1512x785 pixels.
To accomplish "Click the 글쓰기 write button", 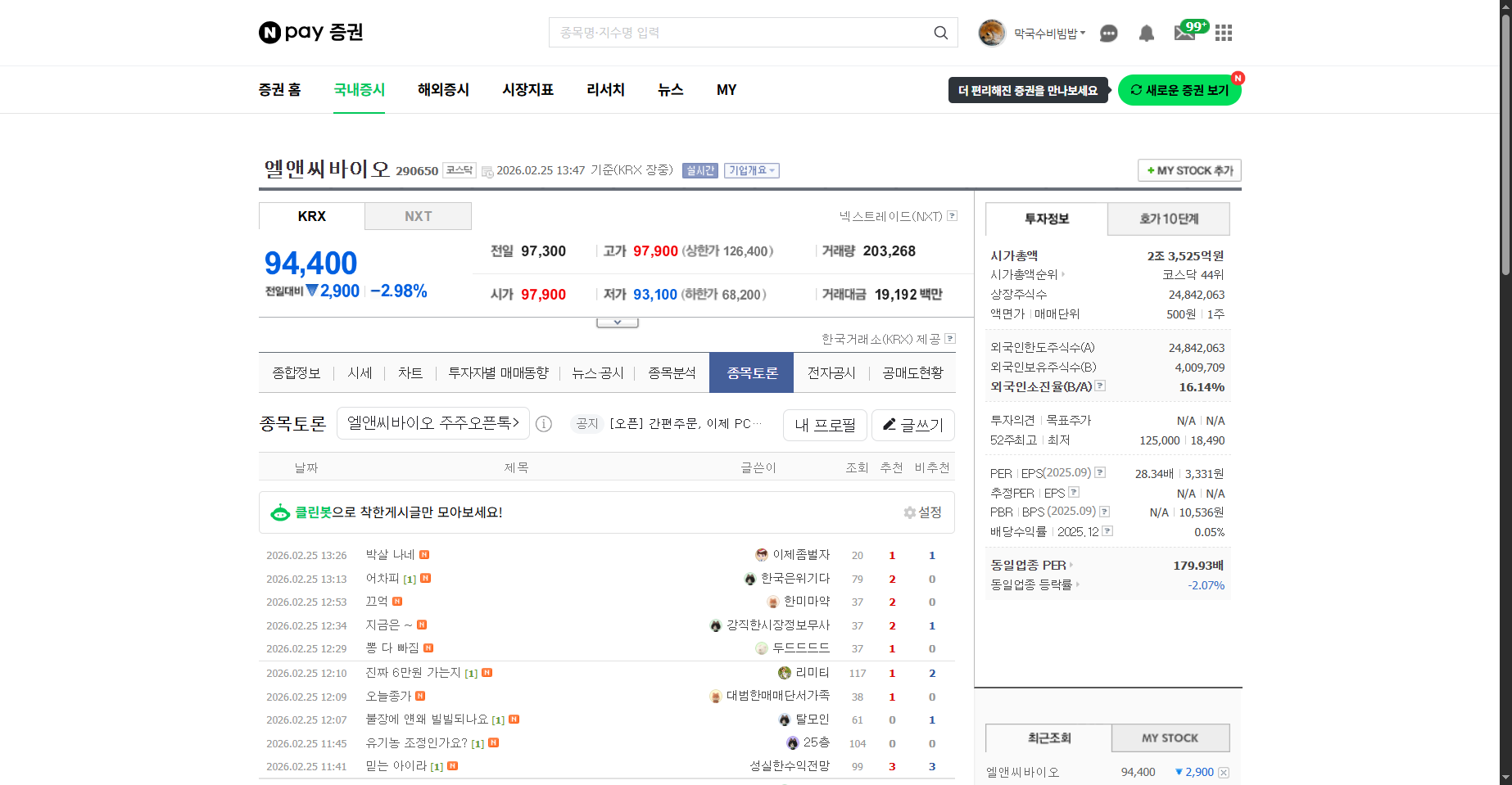I will coord(912,425).
